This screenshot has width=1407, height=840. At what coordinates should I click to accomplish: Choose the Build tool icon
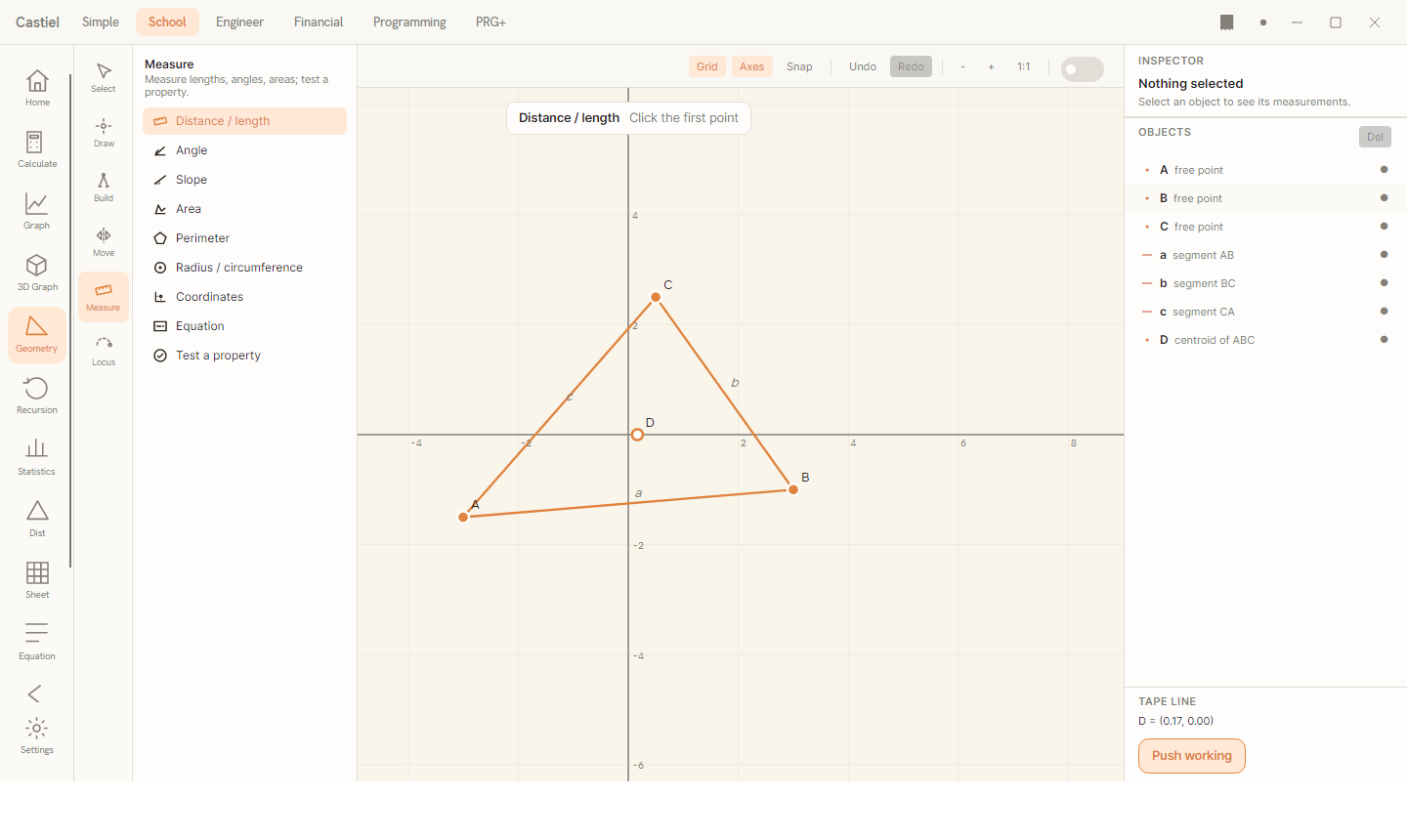[104, 187]
